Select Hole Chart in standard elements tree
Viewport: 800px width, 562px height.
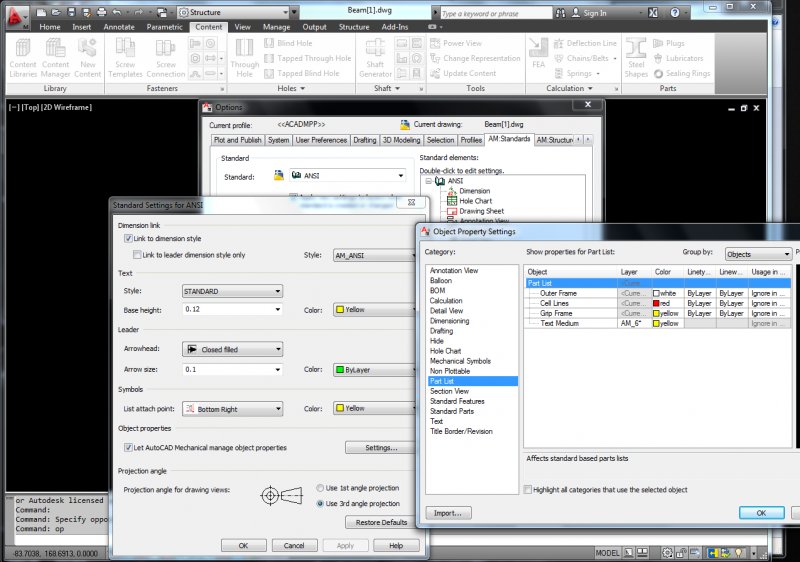tap(475, 201)
